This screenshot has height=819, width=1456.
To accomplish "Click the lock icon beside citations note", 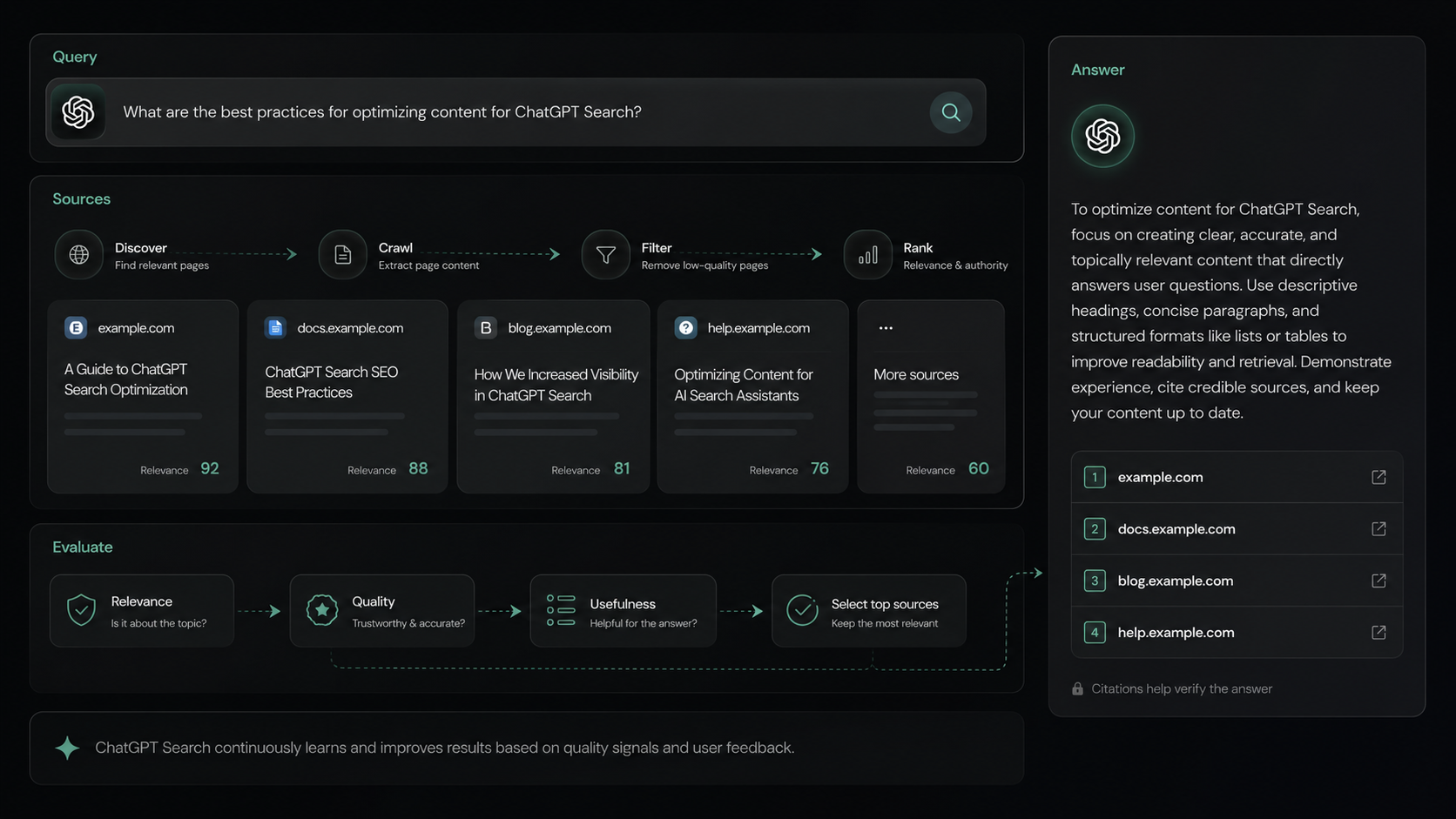I will point(1078,688).
